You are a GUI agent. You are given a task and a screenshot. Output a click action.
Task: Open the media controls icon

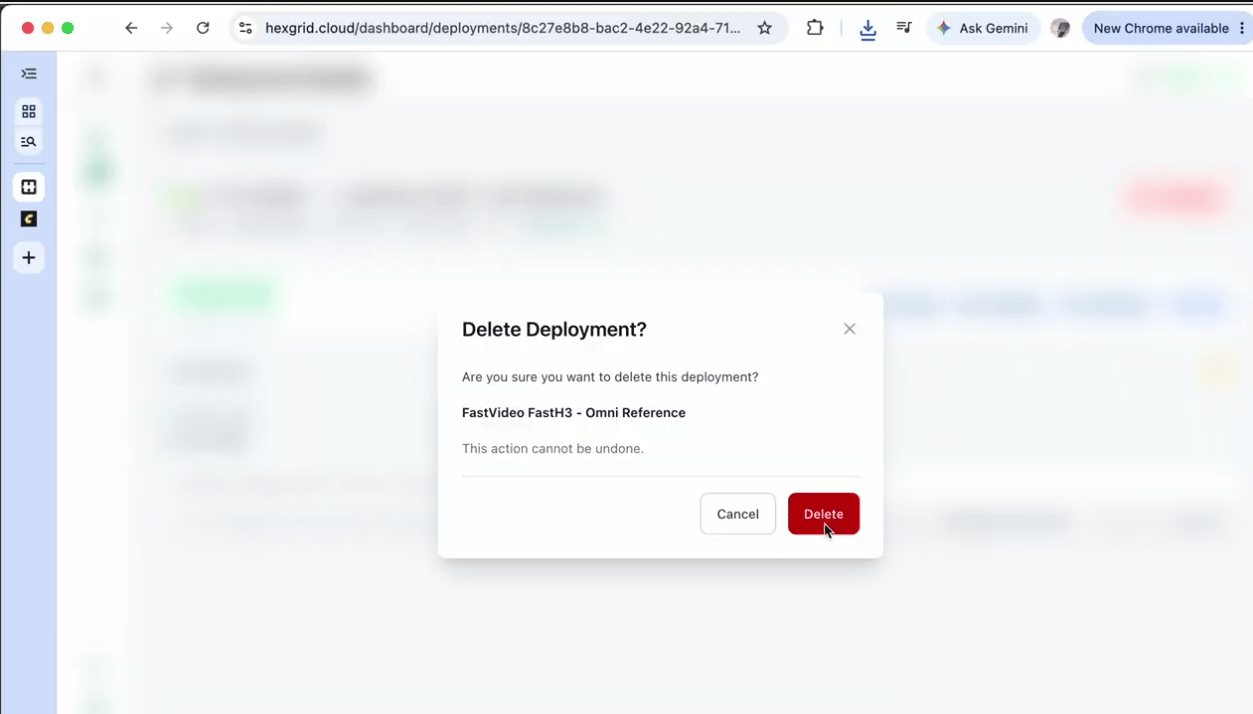pos(904,28)
